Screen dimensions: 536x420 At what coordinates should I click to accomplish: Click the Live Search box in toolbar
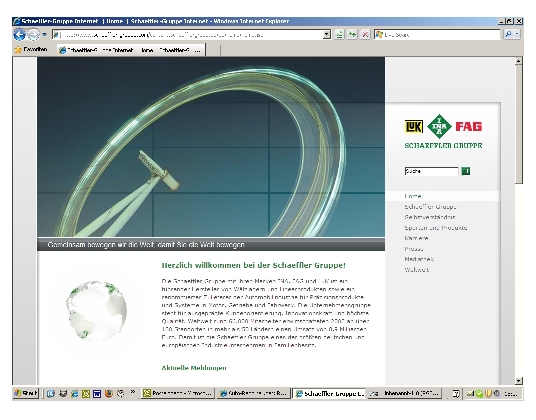438,35
